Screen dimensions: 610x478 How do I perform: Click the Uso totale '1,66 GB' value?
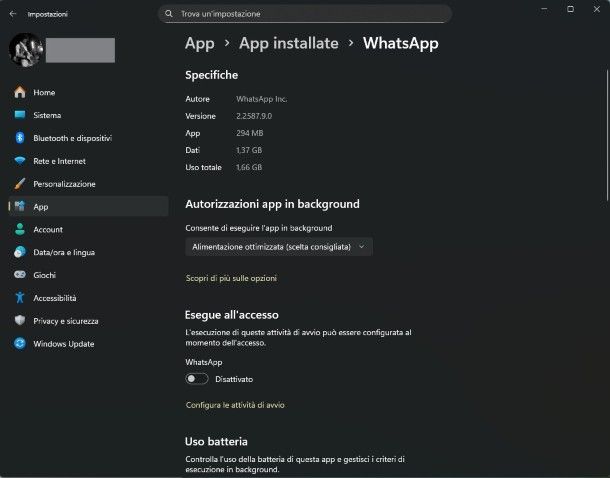(x=249, y=167)
